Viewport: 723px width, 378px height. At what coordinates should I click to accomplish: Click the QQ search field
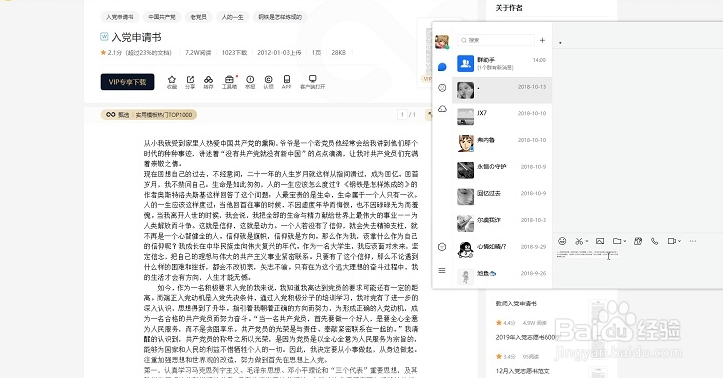[496, 40]
